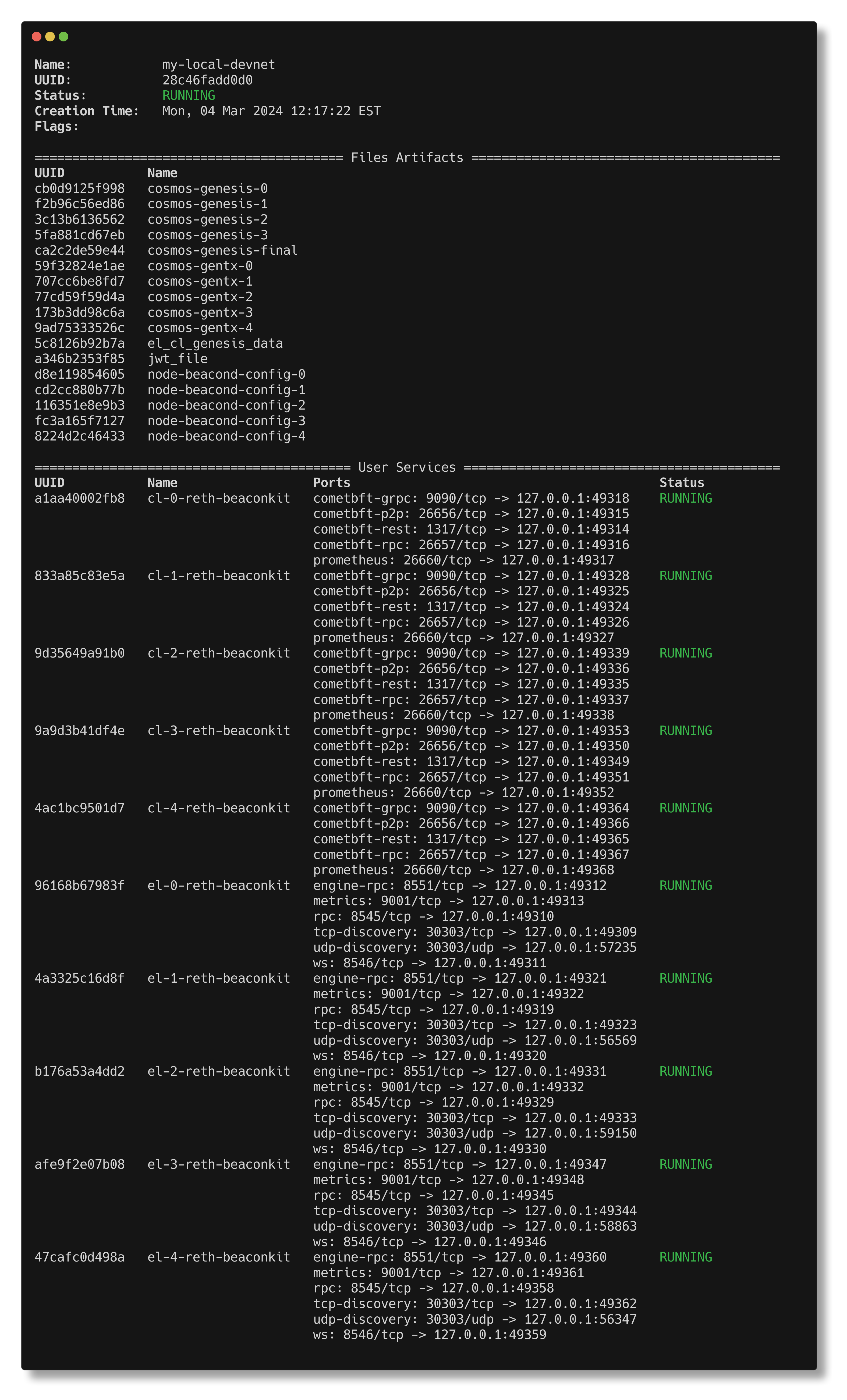This screenshot has height=1400, width=847.
Task: Click RUNNING status for el-1-reth-beaconkit
Action: pyautogui.click(x=686, y=978)
